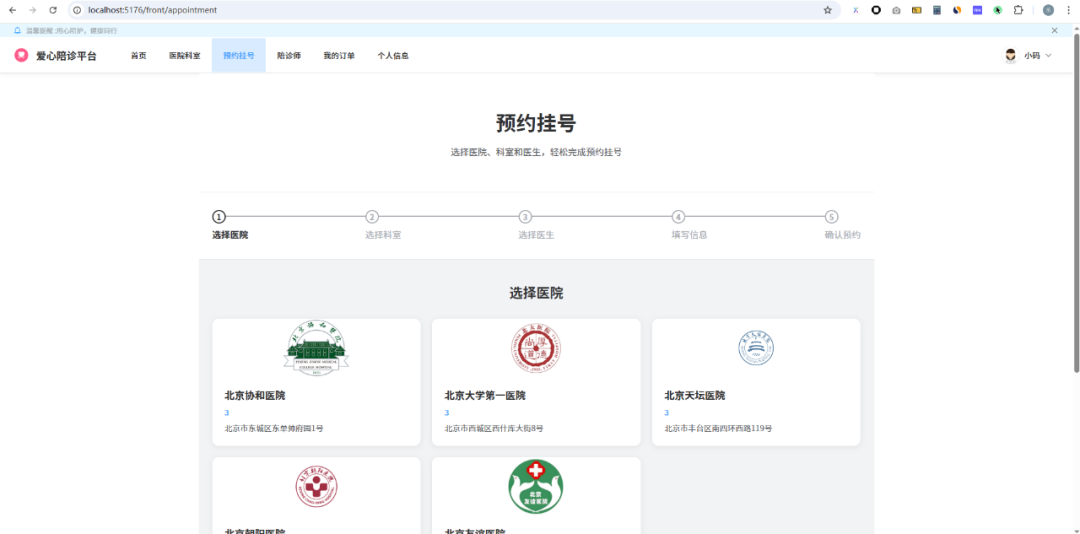The height and width of the screenshot is (534, 1080).
Task: Open the calculator extension icon
Action: click(x=937, y=10)
